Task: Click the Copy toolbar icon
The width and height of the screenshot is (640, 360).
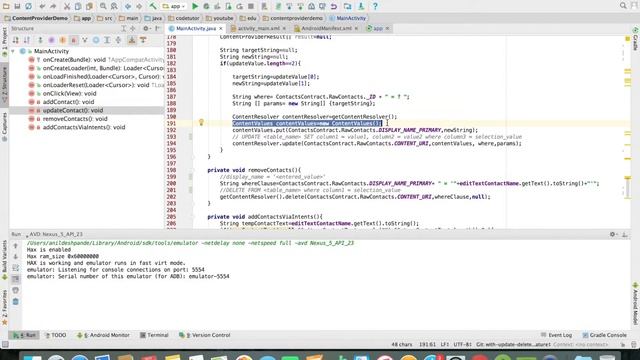Action: click(78, 6)
